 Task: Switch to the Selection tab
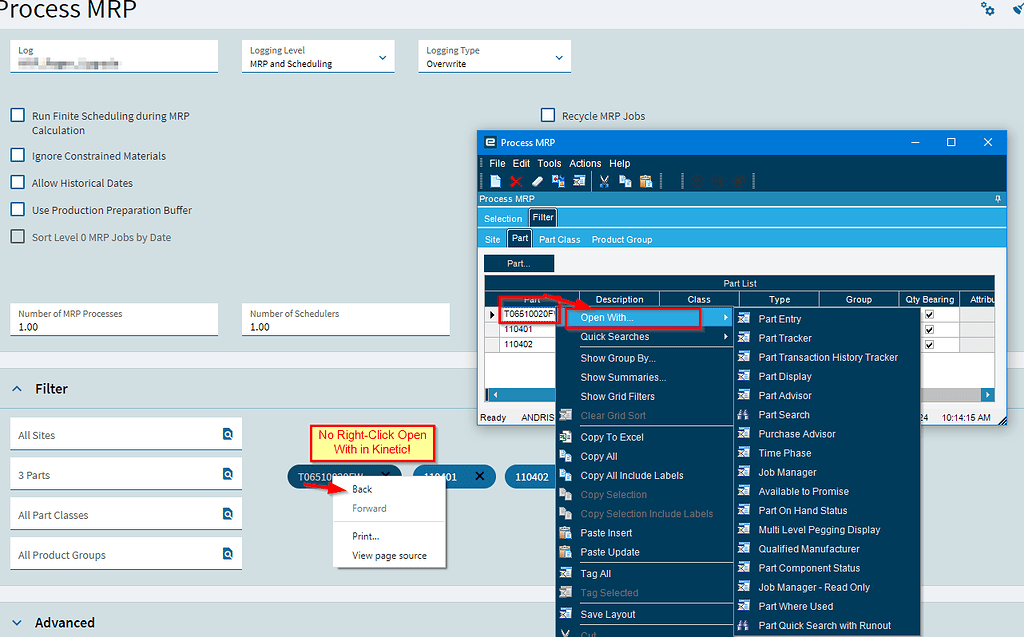click(503, 218)
